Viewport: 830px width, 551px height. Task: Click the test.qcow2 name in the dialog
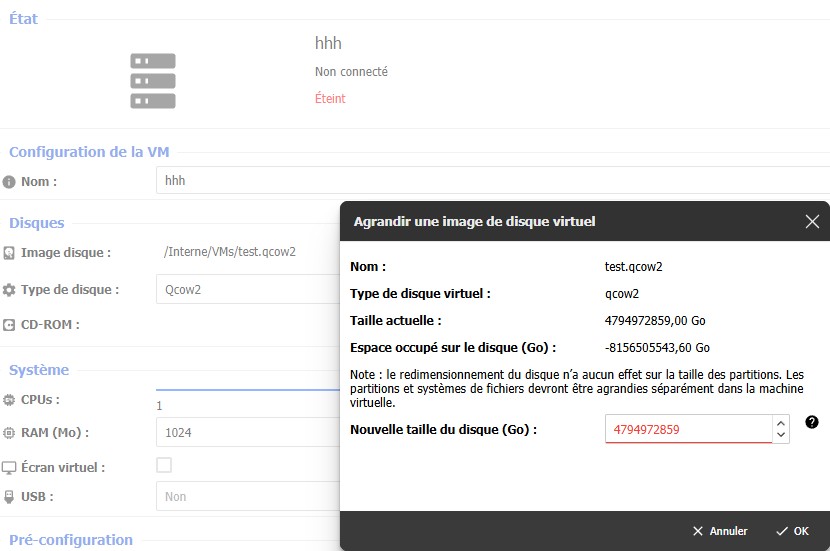tap(634, 267)
